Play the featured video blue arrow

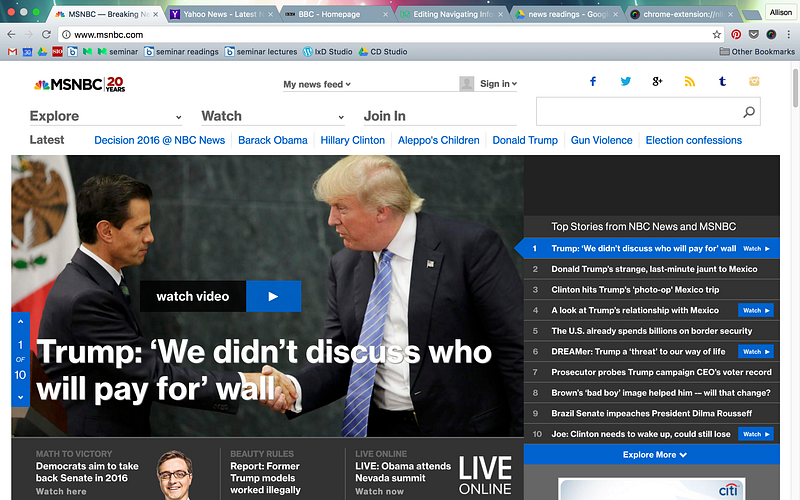pyautogui.click(x=273, y=296)
